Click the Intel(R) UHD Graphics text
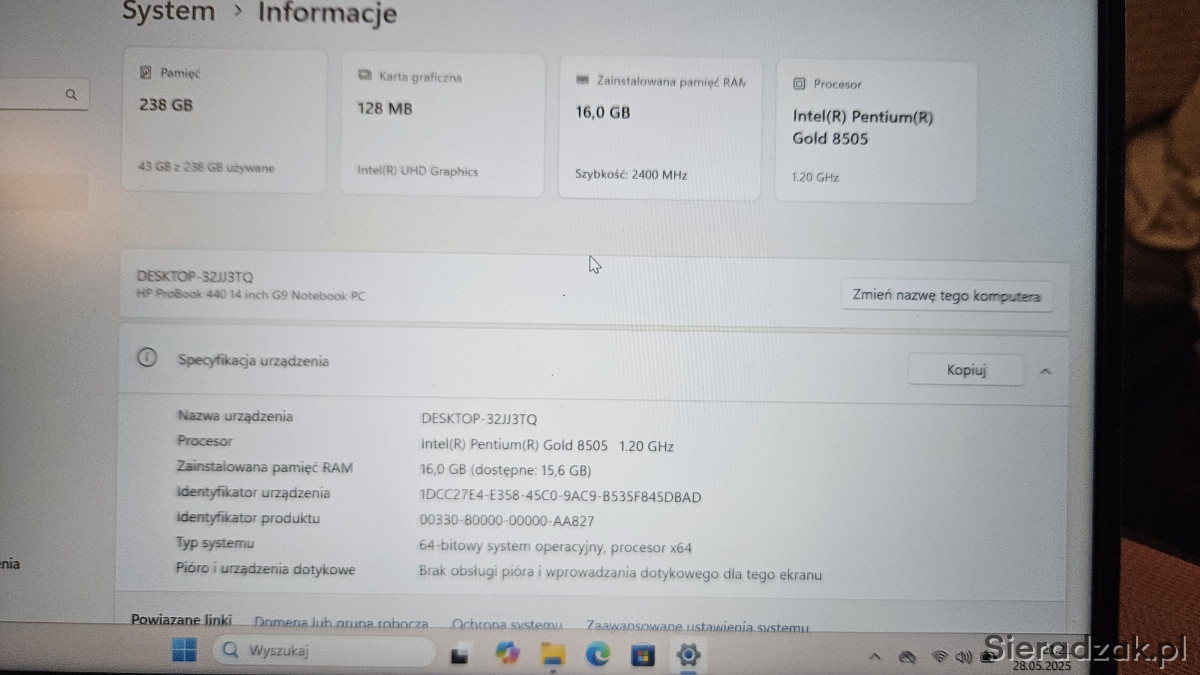The height and width of the screenshot is (675, 1200). pyautogui.click(x=417, y=171)
